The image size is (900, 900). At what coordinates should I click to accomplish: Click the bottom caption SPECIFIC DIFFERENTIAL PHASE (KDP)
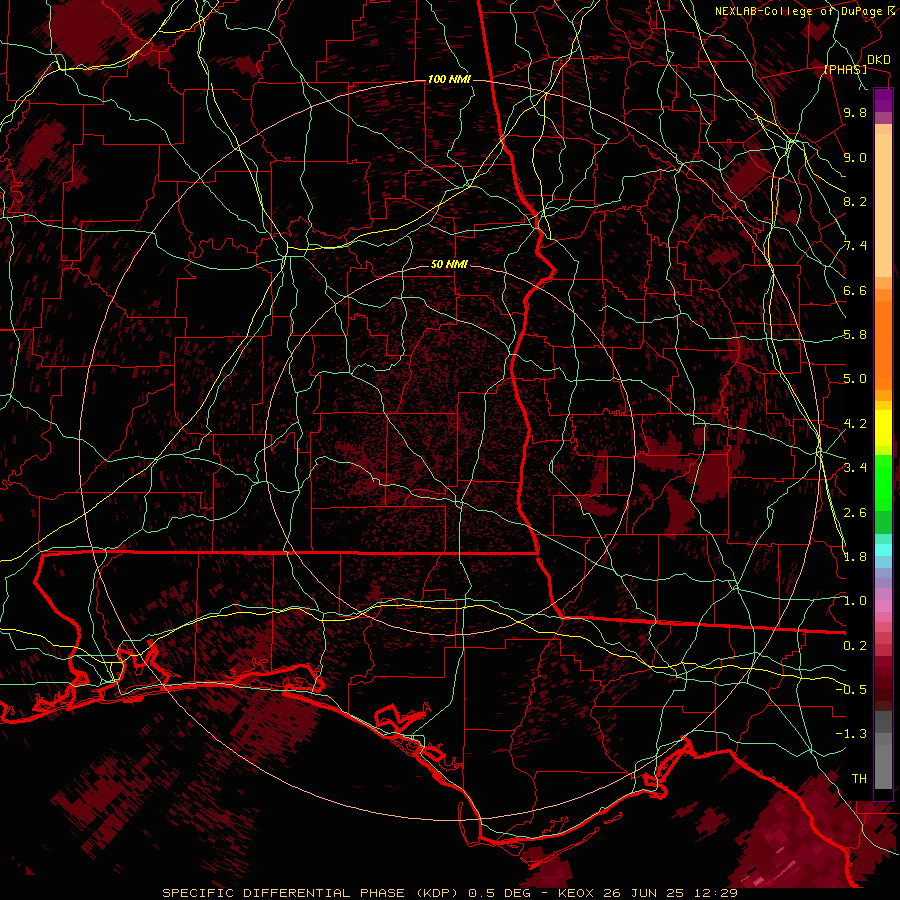pyautogui.click(x=313, y=893)
